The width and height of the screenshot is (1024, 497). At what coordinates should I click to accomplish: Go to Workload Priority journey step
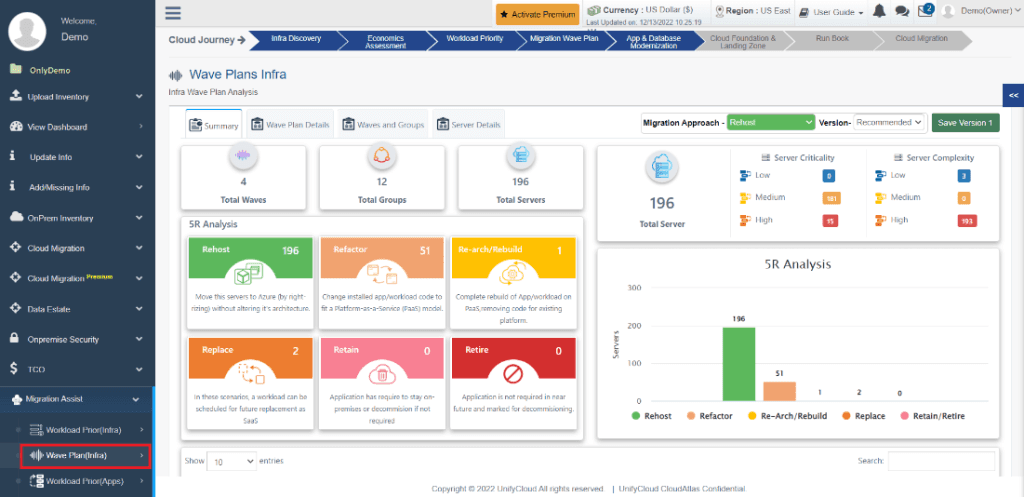click(475, 39)
